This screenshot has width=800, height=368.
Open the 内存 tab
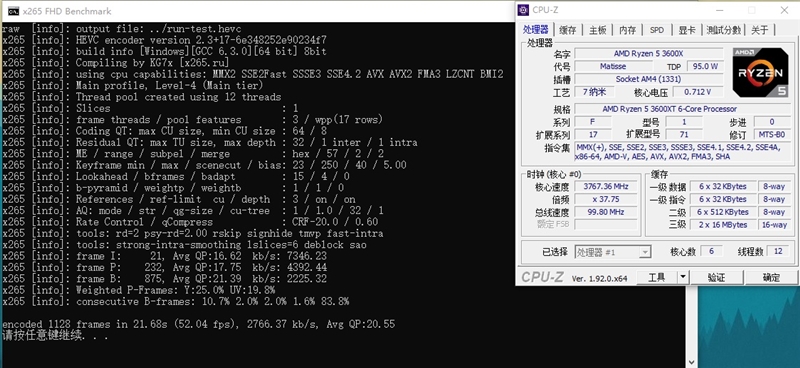pyautogui.click(x=628, y=30)
